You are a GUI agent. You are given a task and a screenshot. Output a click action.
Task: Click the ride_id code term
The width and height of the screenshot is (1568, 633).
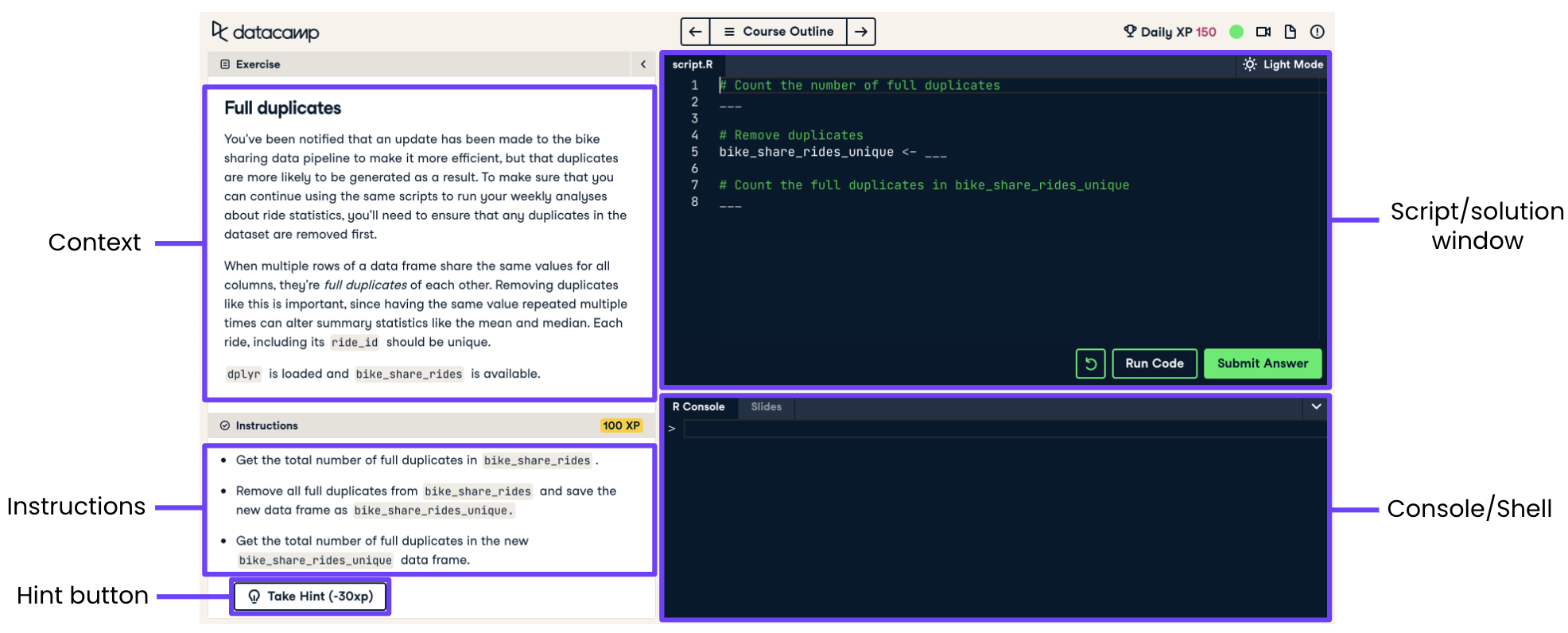[355, 343]
